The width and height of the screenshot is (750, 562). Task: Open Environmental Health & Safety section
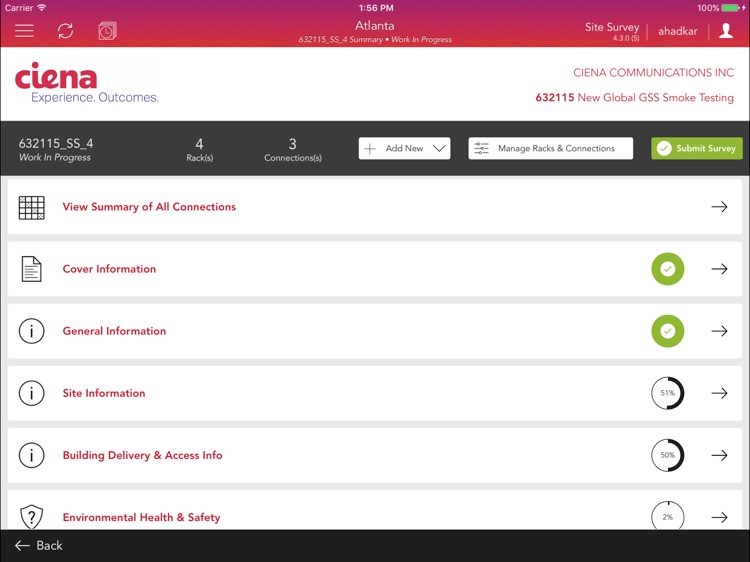pos(375,510)
